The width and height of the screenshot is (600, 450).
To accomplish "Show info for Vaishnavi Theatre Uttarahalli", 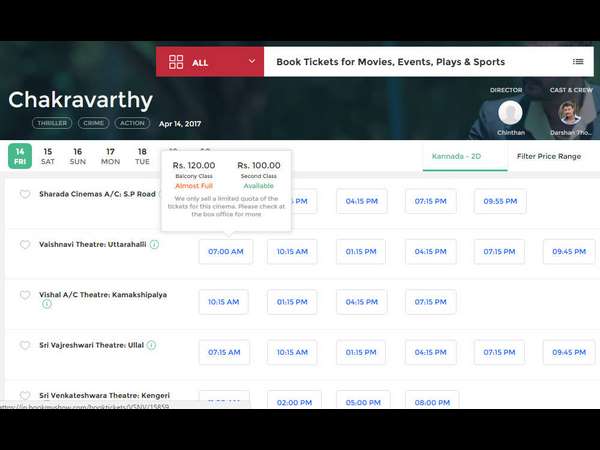I will click(x=154, y=244).
